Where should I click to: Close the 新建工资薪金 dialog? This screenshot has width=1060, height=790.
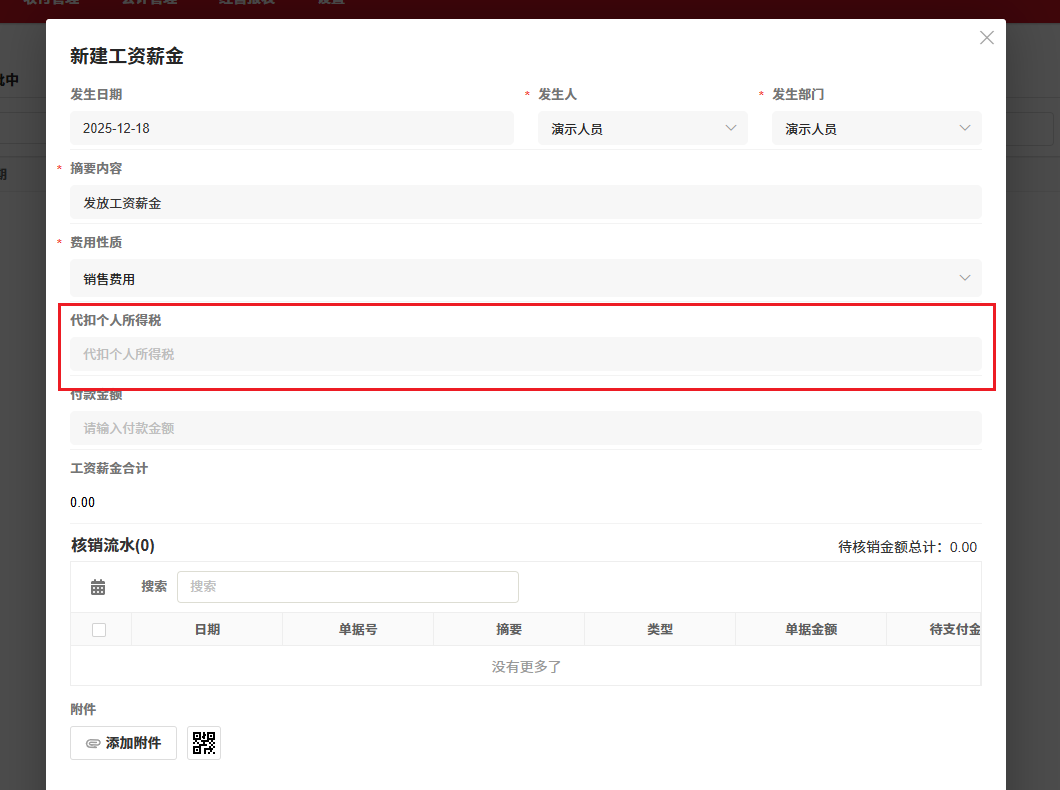986,38
